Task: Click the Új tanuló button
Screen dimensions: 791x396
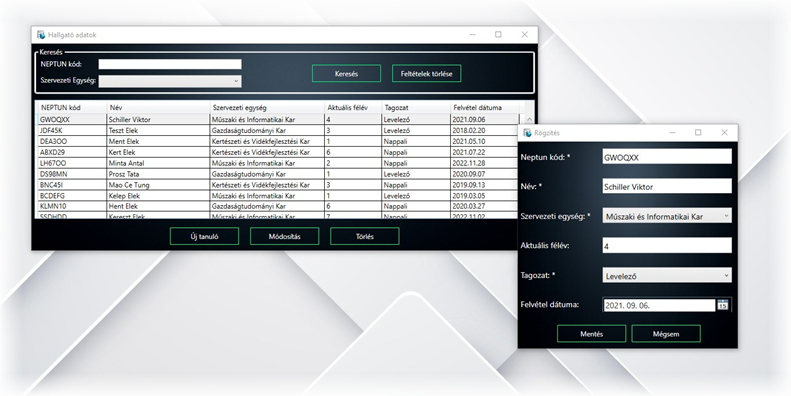Action: tap(204, 236)
